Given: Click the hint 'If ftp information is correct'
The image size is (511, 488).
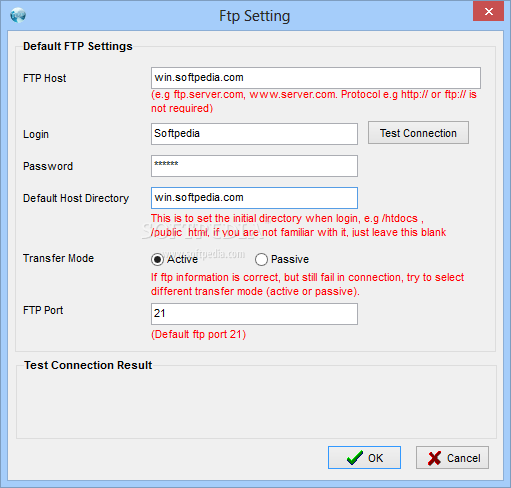Looking at the screenshot, I should (x=307, y=284).
